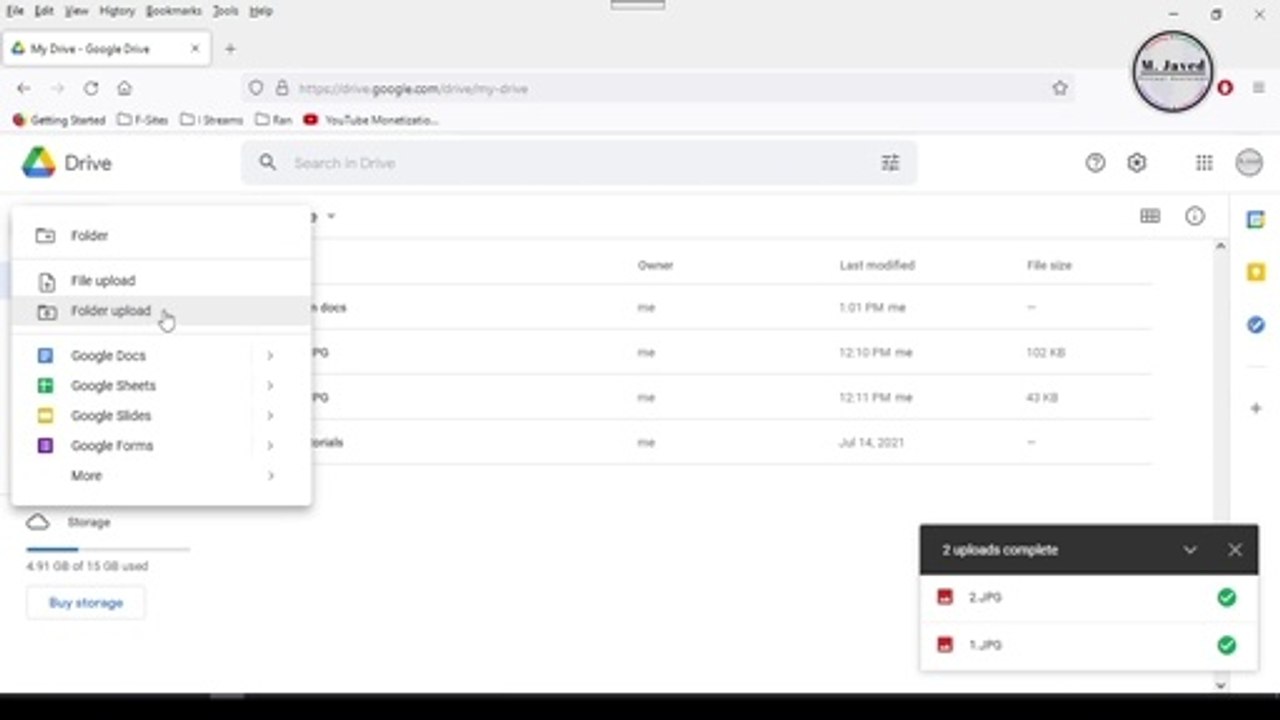Click the site padlock icon

point(282,88)
